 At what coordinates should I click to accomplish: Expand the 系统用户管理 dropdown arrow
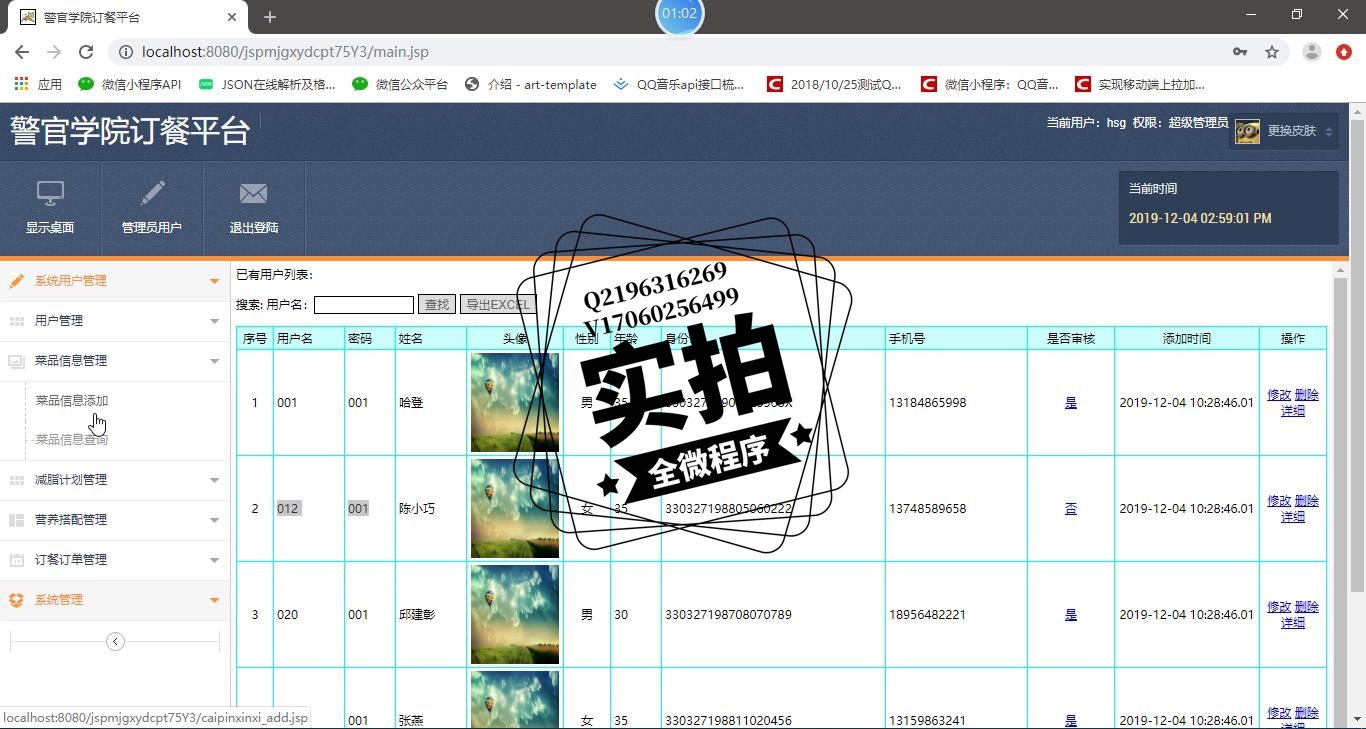point(214,282)
